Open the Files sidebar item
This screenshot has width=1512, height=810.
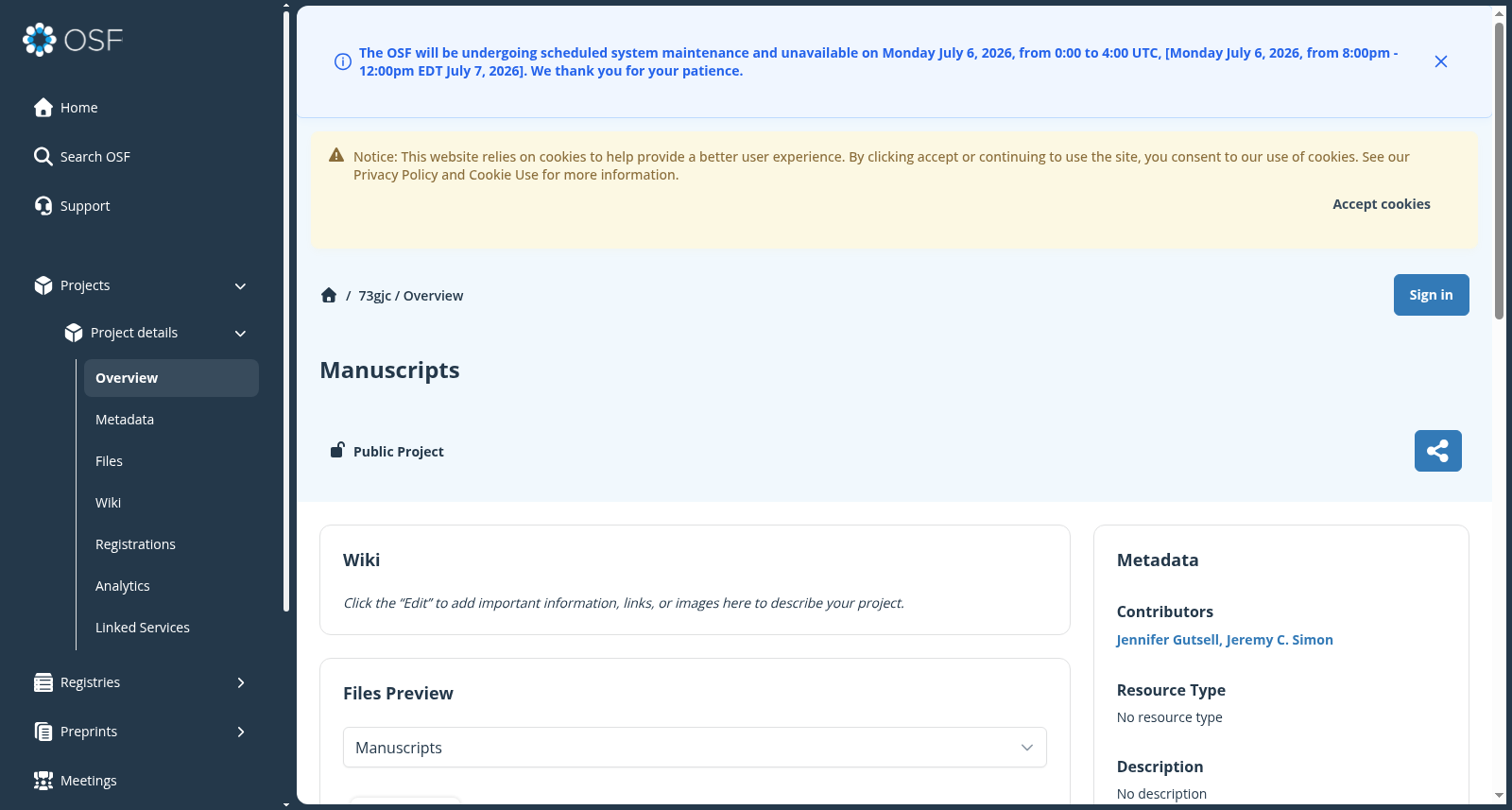coord(109,461)
